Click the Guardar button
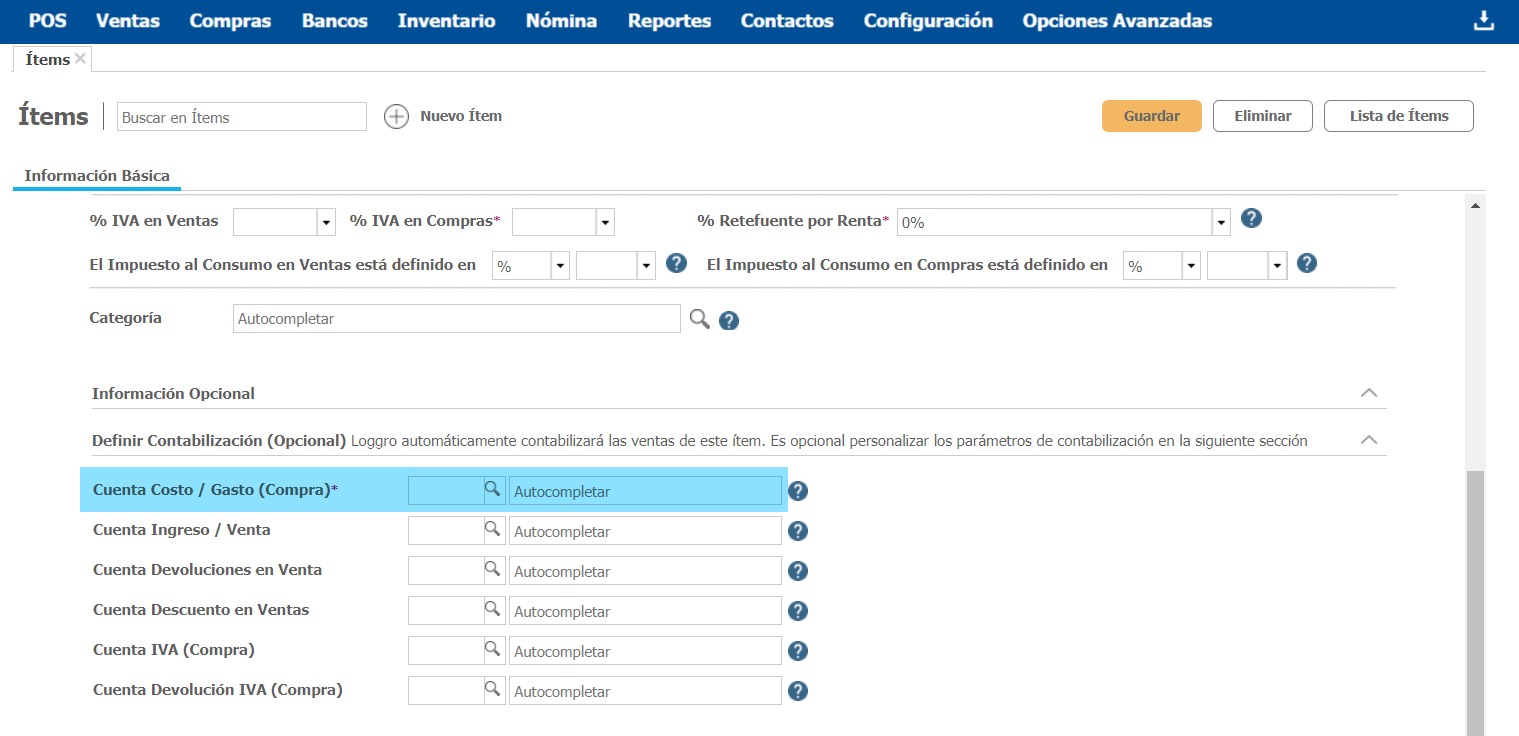The width and height of the screenshot is (1519, 736). tap(1151, 116)
